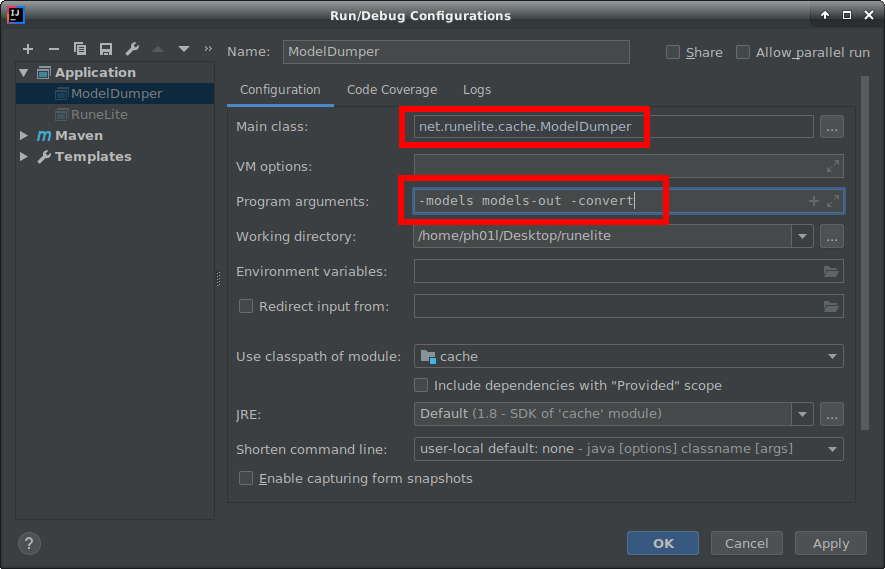Screen dimensions: 885x569
Task: Browse for the Main class with ellipsis button
Action: 831,127
